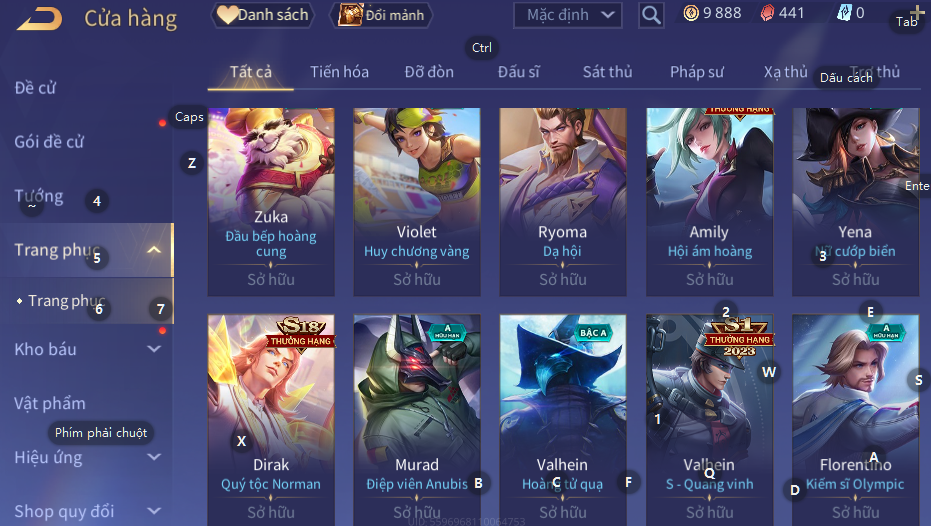
Task: Expand the Hiệu ứng sidebar section
Action: [154, 457]
